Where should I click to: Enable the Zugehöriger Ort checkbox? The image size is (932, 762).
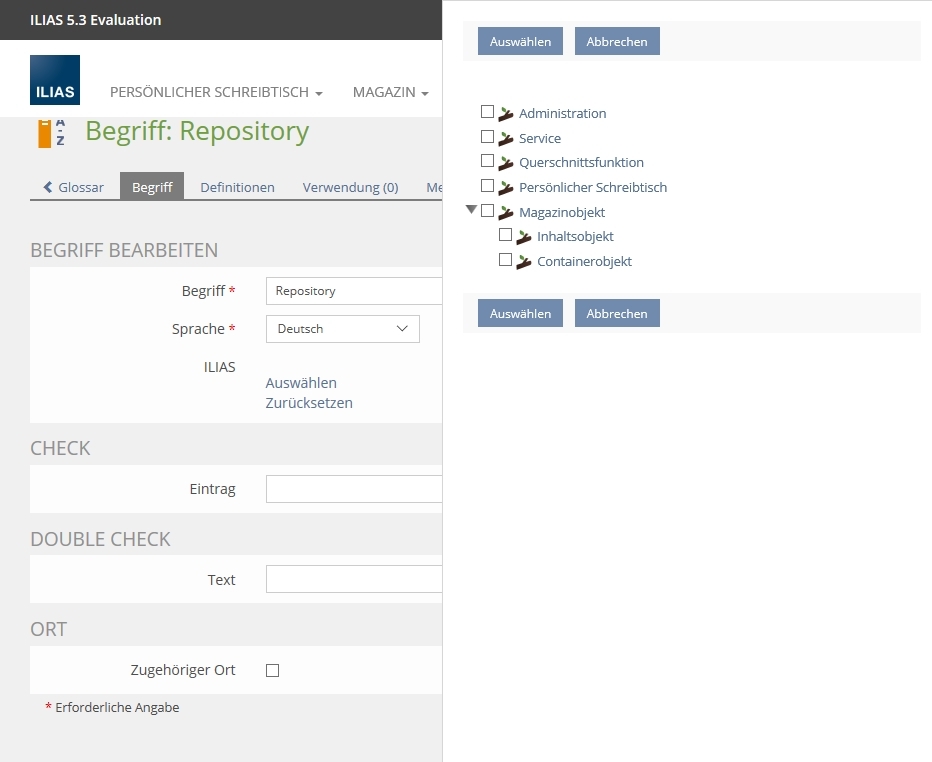(272, 671)
